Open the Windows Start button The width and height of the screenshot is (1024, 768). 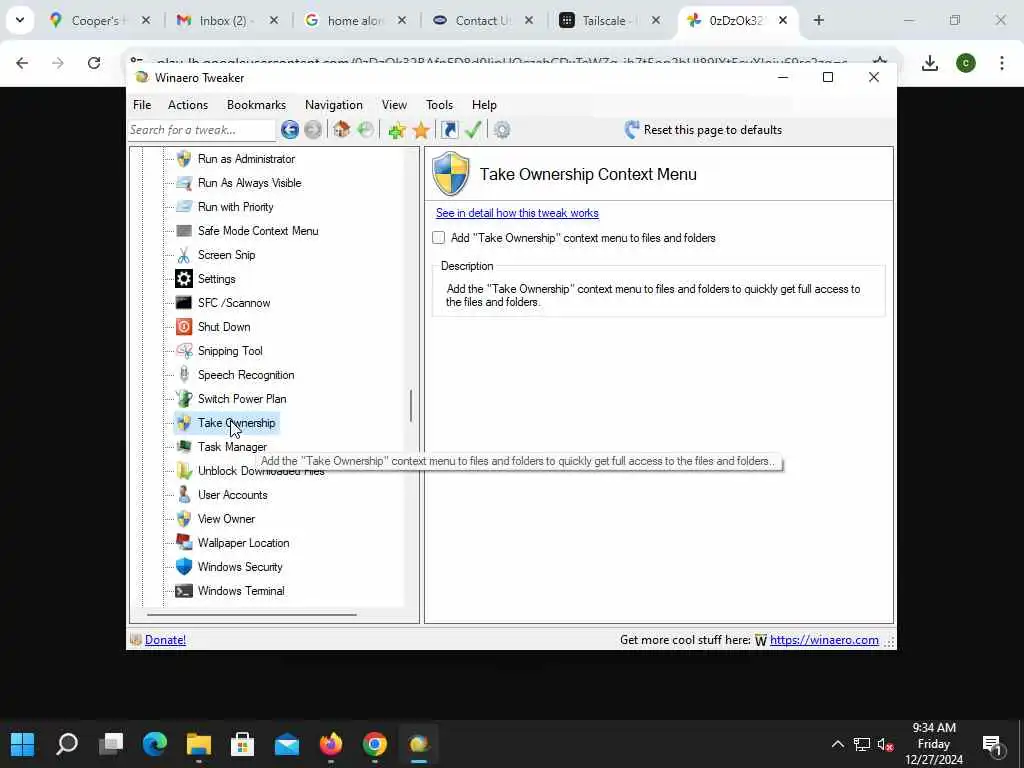pos(23,744)
